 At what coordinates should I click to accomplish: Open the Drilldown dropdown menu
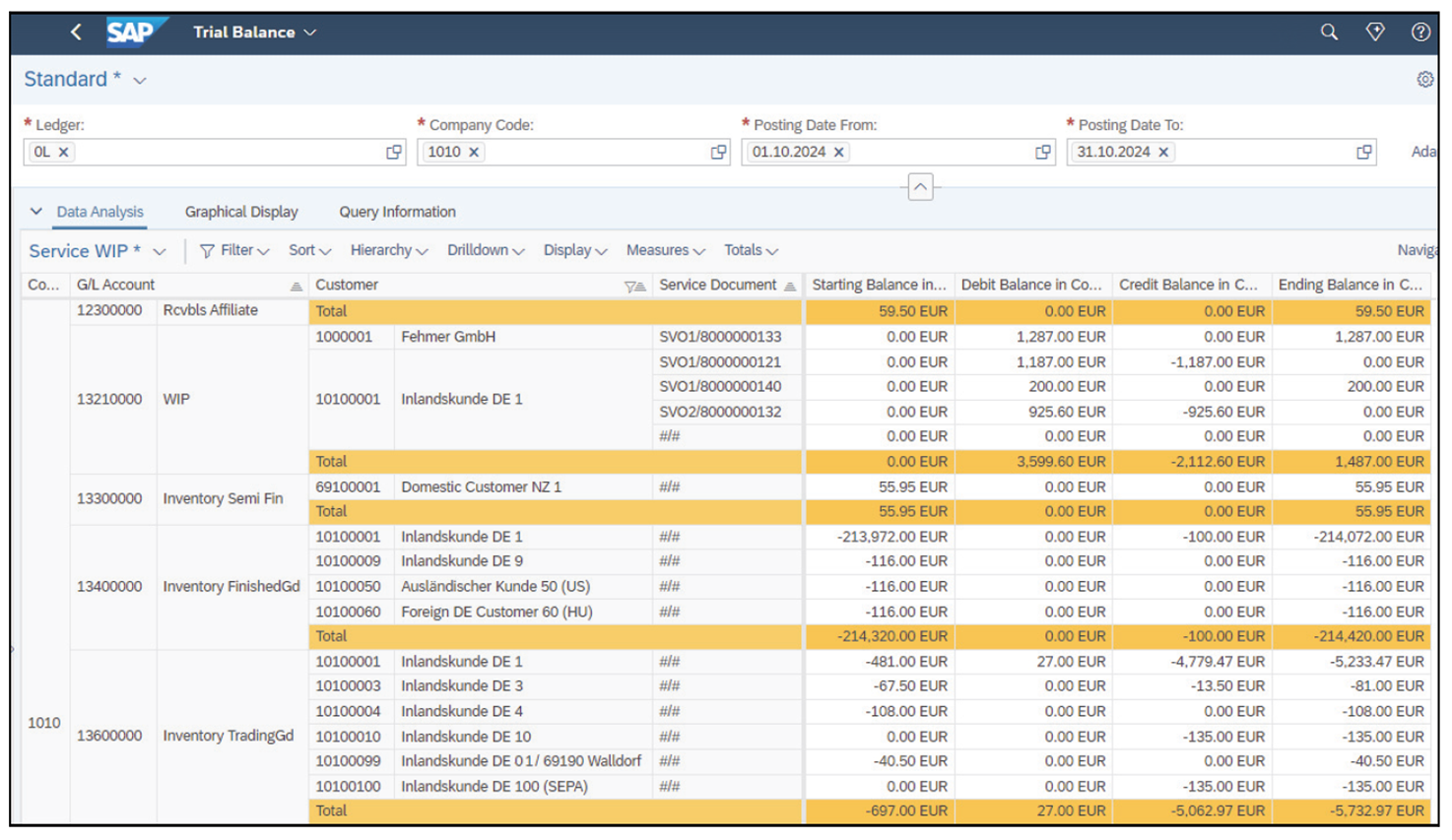coord(486,251)
